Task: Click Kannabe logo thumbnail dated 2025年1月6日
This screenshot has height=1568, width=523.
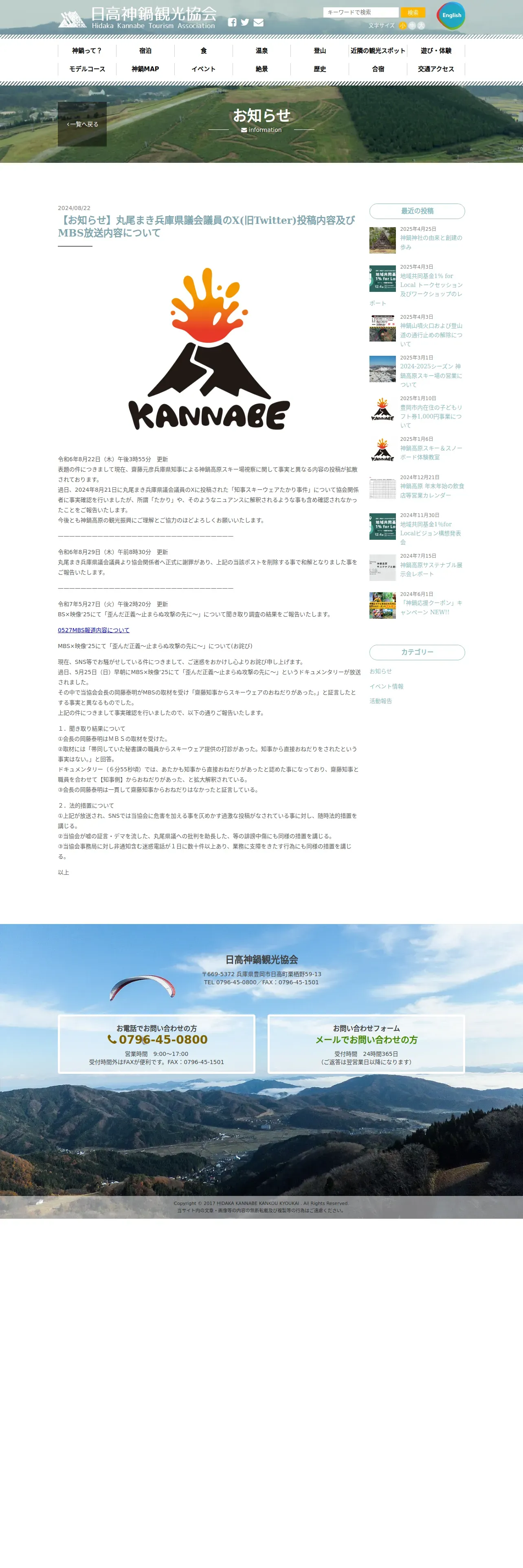Action: click(x=382, y=451)
